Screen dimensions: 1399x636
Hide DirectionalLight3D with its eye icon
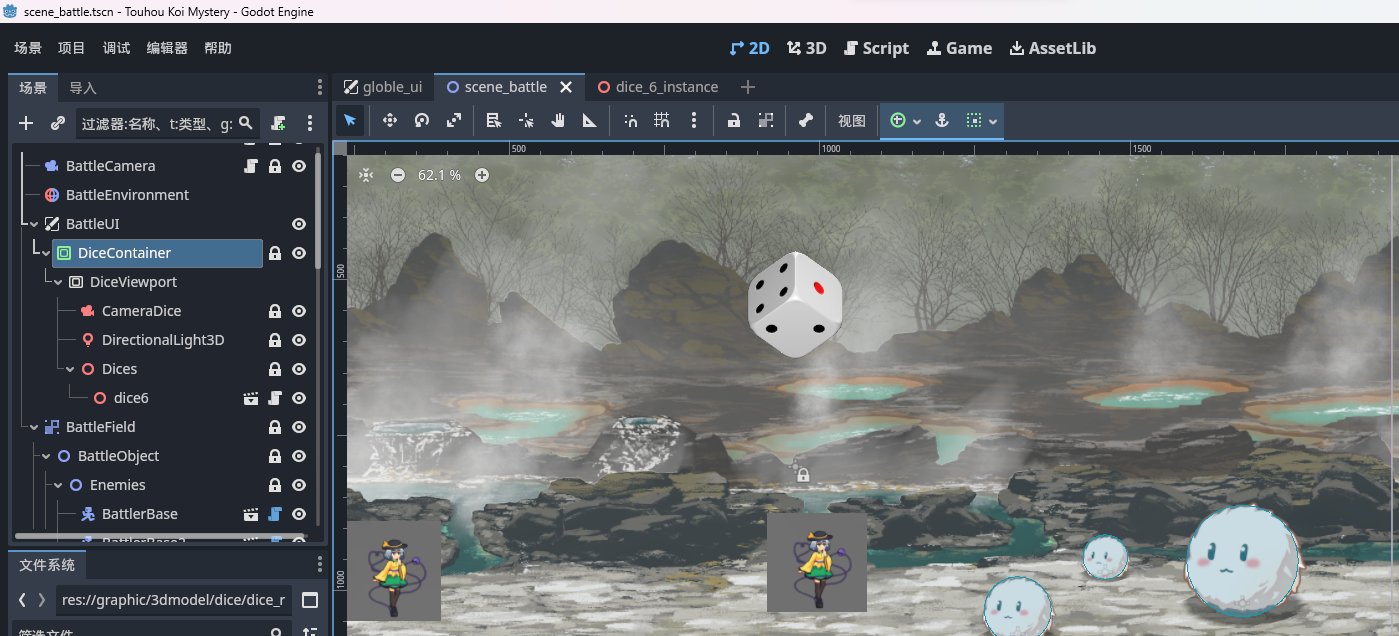click(299, 340)
